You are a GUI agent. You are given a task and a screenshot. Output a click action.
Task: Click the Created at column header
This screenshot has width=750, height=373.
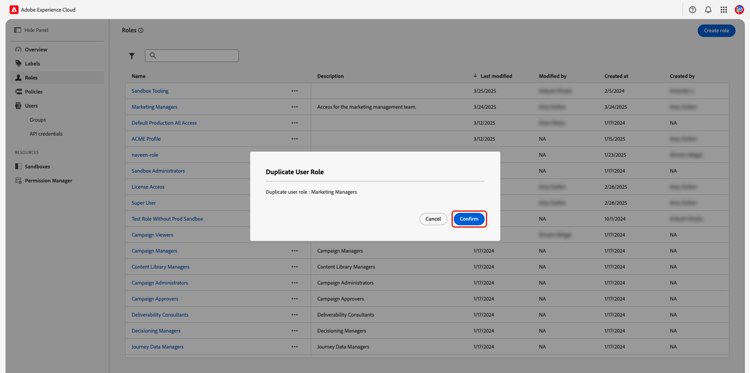617,76
